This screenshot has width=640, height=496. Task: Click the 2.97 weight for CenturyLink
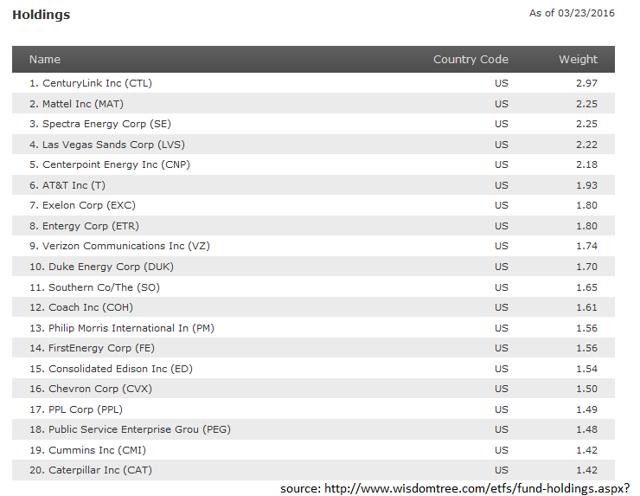[x=587, y=83]
